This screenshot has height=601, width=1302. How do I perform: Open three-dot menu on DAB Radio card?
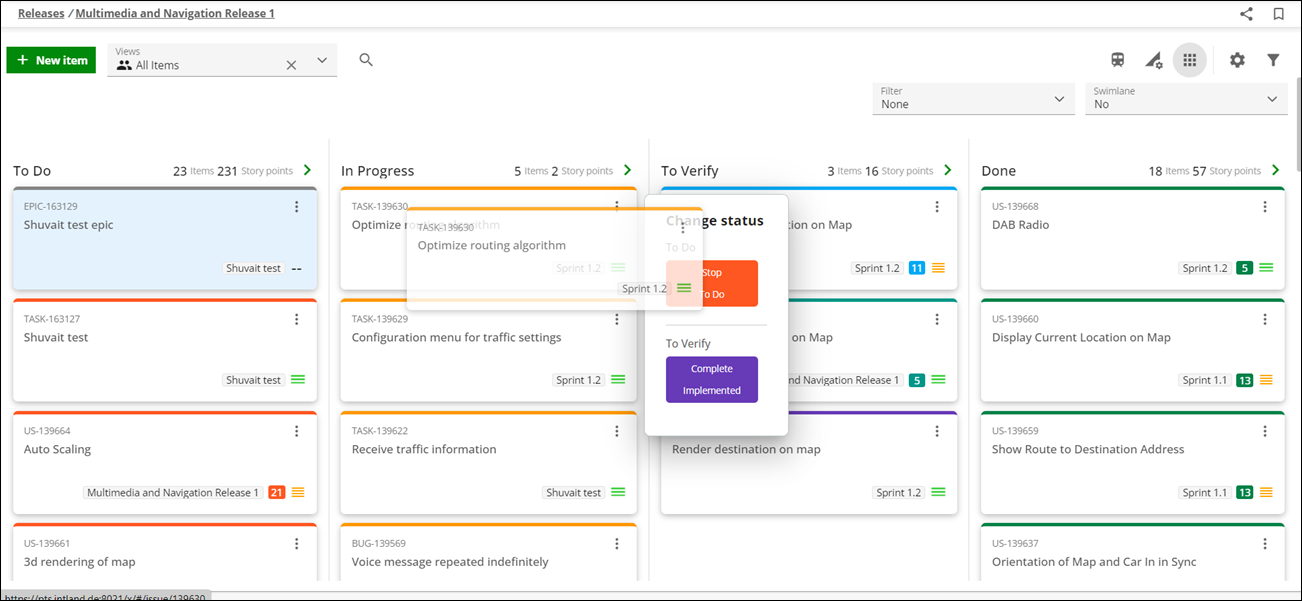[1264, 207]
